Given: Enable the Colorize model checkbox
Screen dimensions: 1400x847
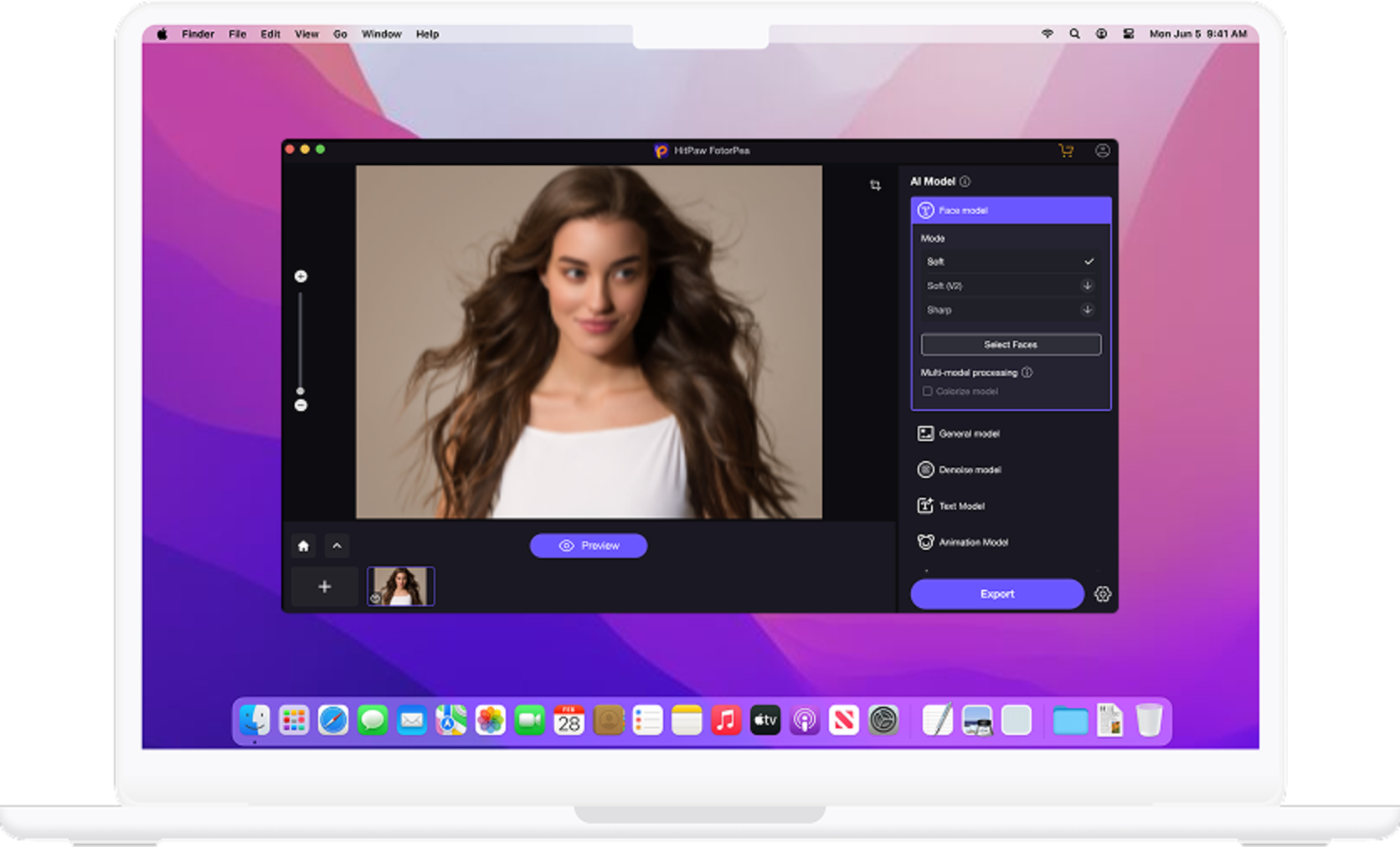Looking at the screenshot, I should point(927,391).
